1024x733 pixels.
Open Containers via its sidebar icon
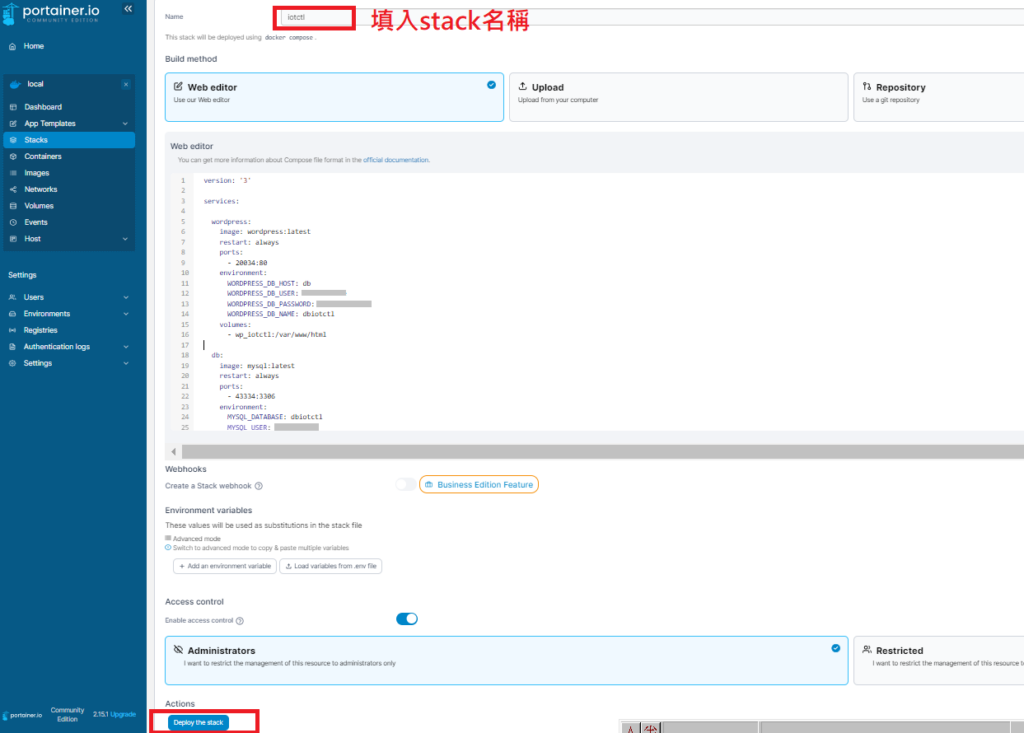pos(13,156)
